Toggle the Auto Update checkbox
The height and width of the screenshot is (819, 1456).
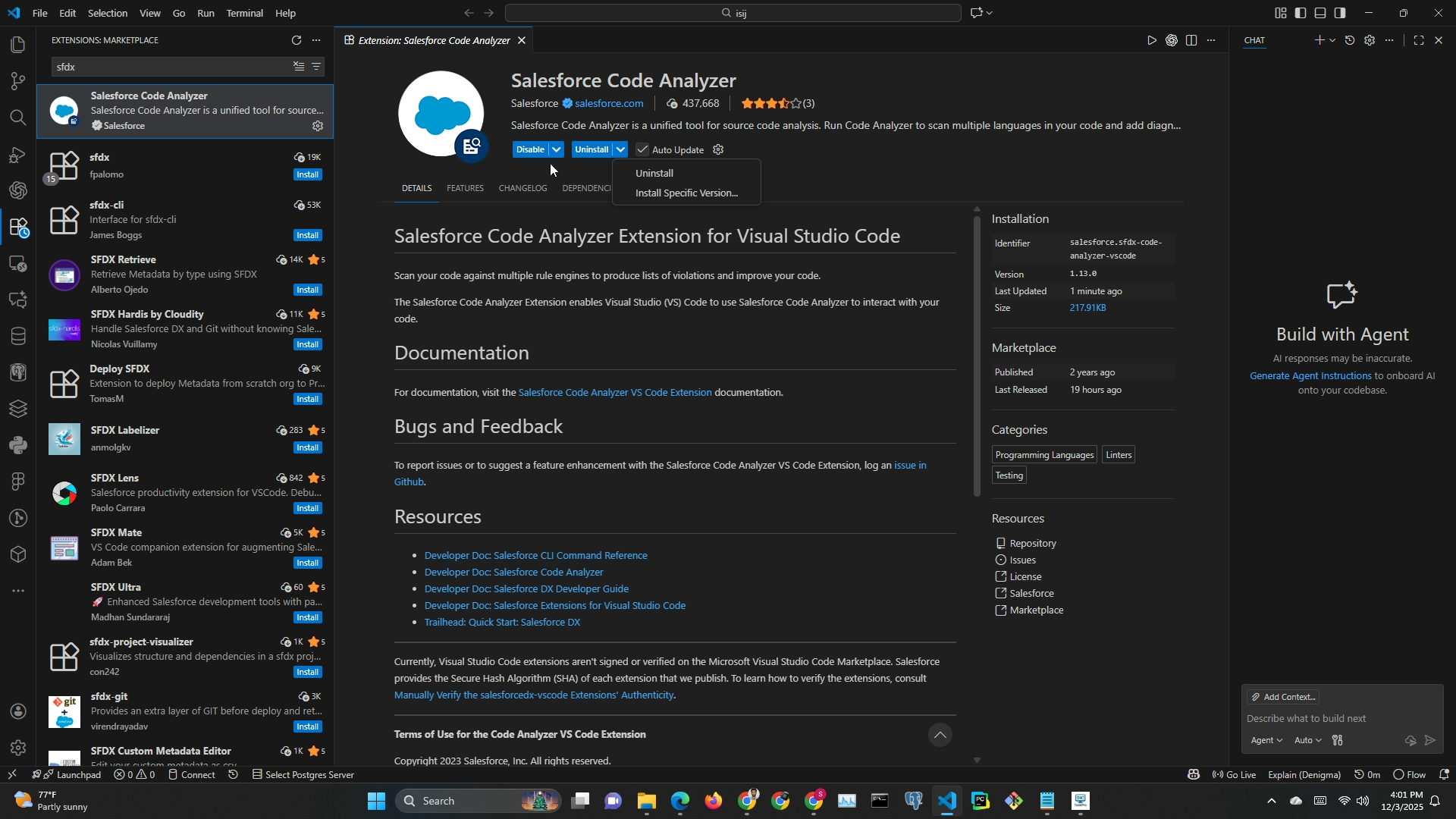642,149
